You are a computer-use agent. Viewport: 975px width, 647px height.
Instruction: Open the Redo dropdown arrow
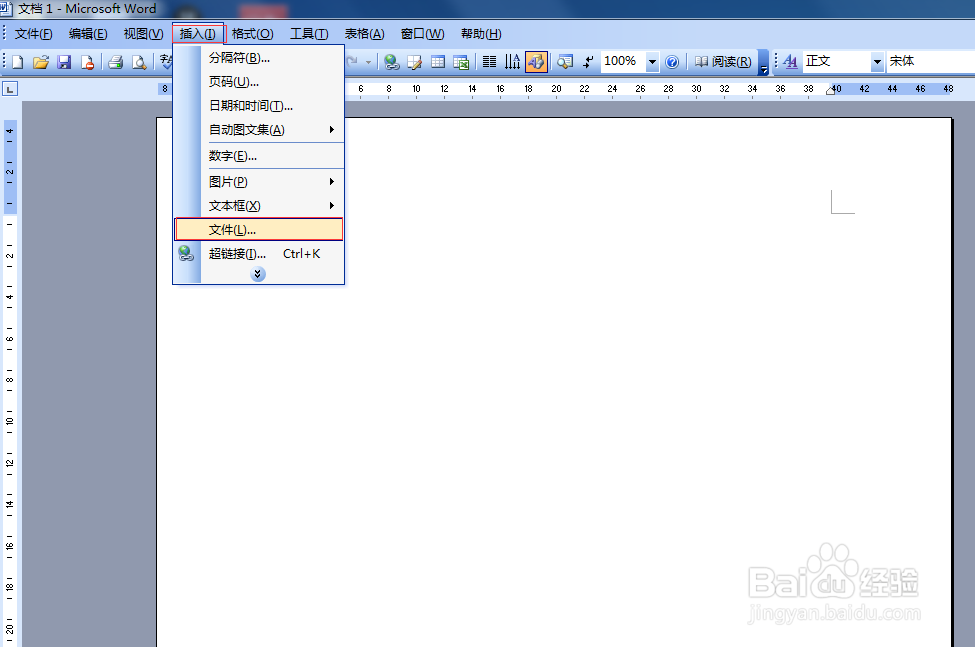tap(368, 62)
